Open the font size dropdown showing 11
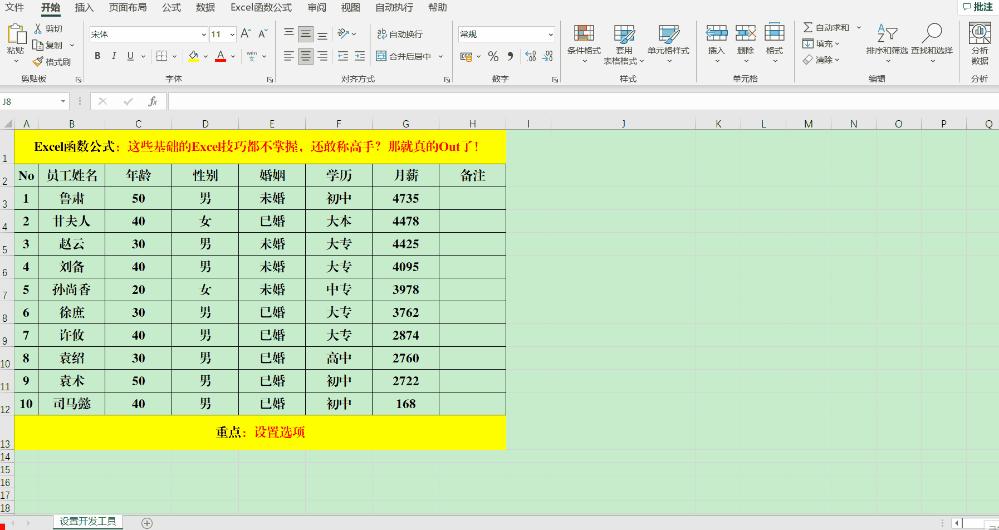The image size is (999, 530). coord(233,34)
